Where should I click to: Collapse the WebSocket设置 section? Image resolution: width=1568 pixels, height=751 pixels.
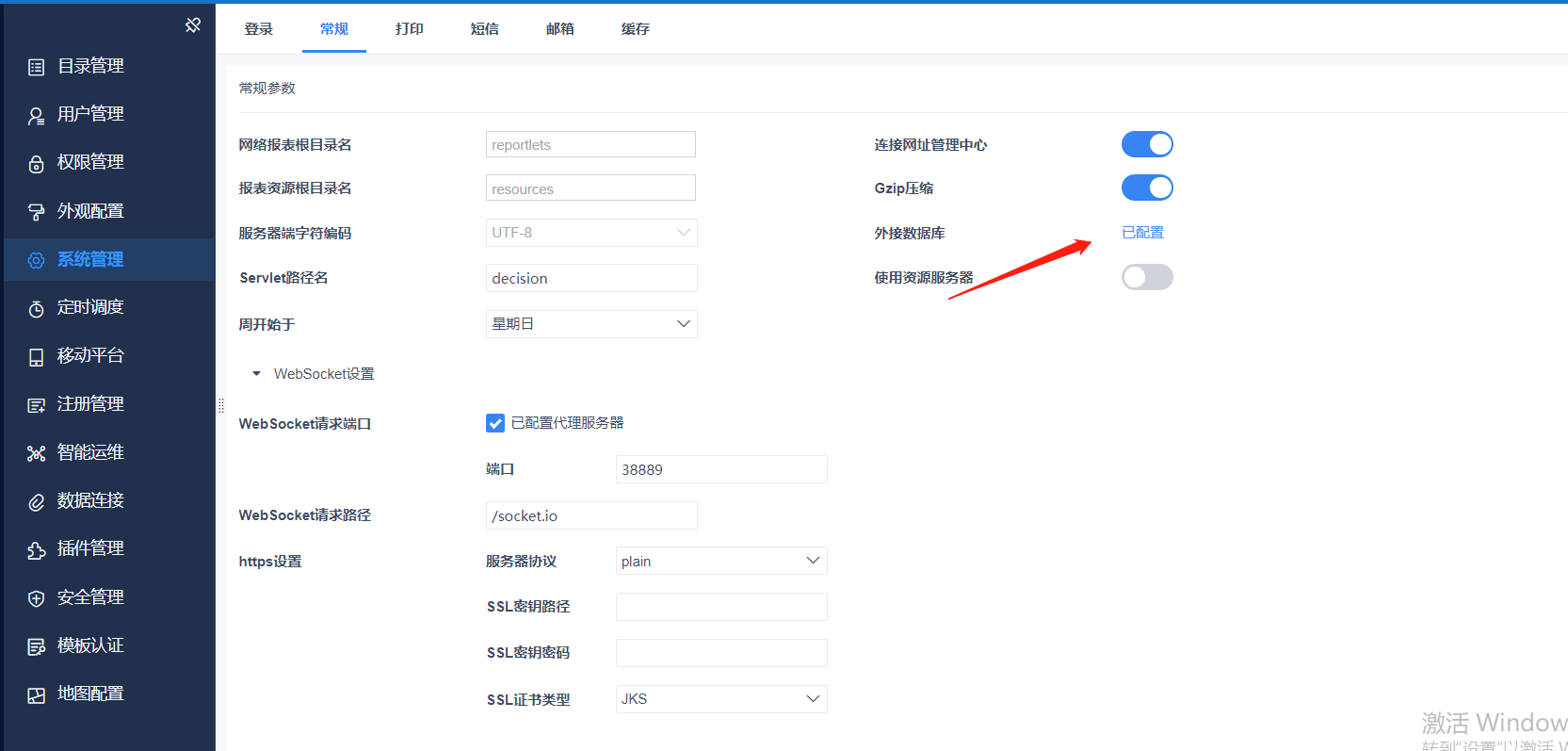tap(256, 374)
